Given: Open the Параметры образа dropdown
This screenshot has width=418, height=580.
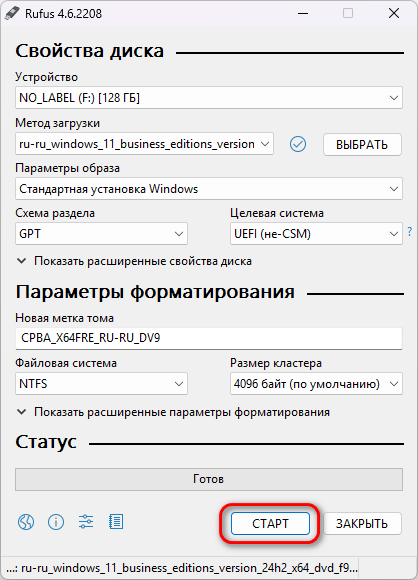Looking at the screenshot, I should pos(209,189).
